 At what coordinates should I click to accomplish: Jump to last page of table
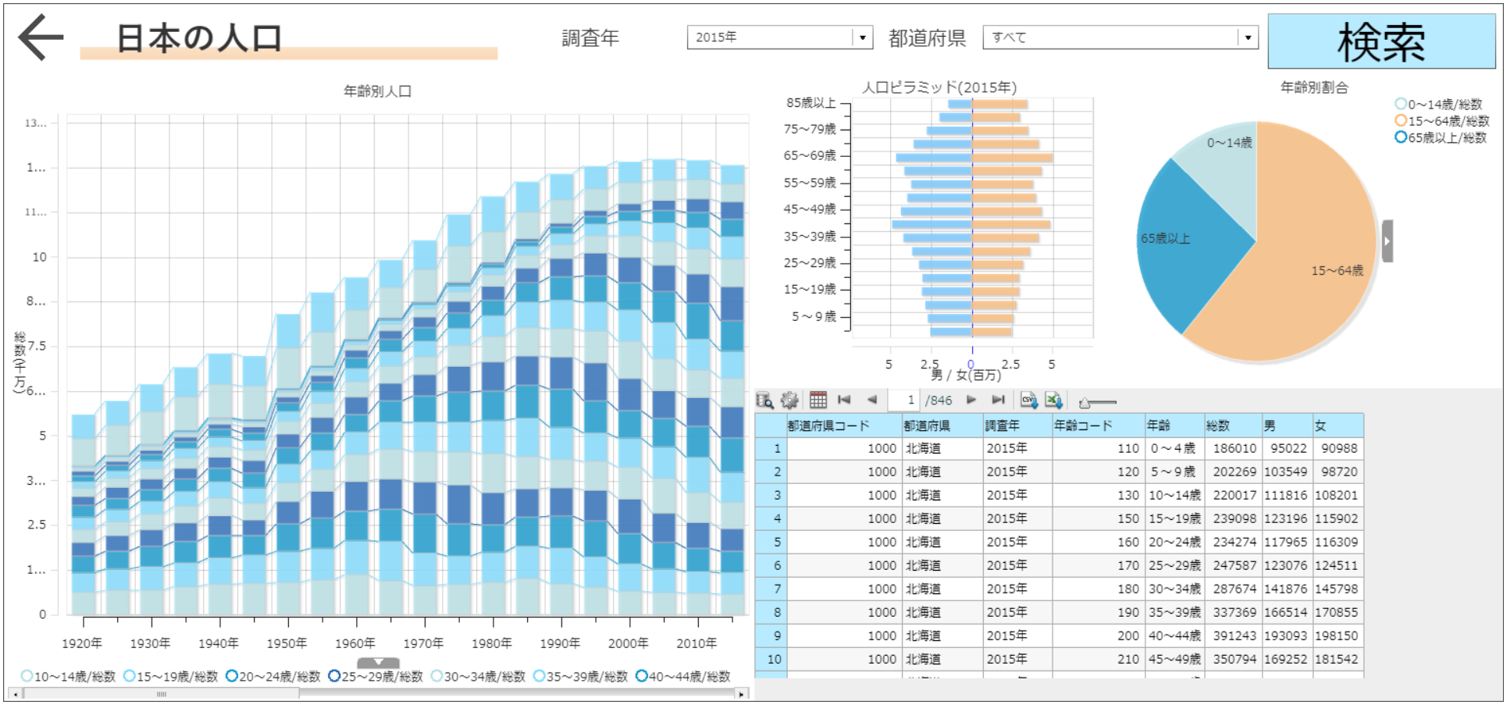pos(997,400)
